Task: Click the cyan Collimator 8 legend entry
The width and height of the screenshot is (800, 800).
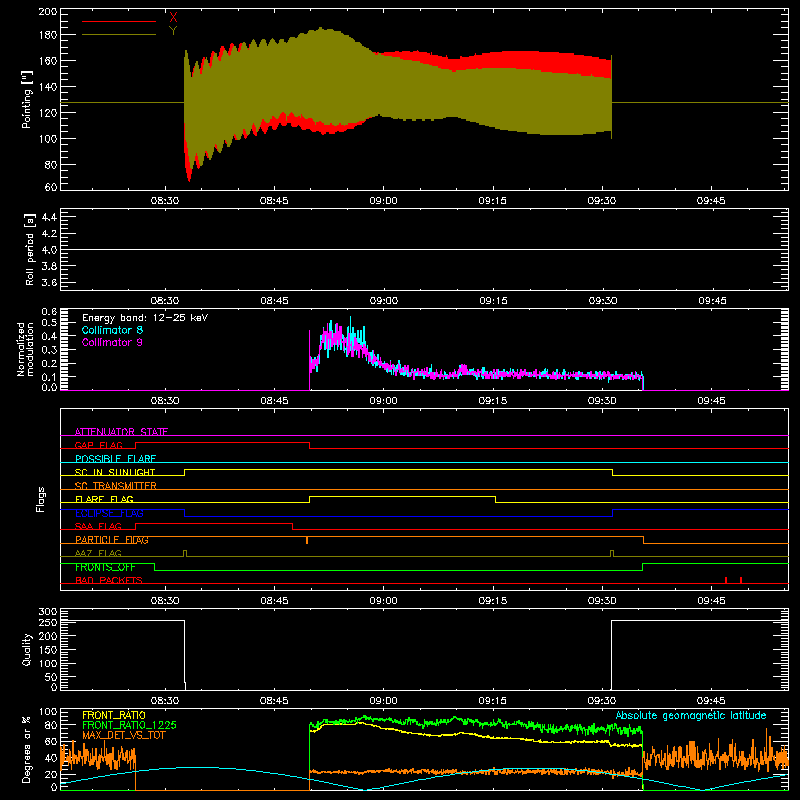Action: pos(112,330)
